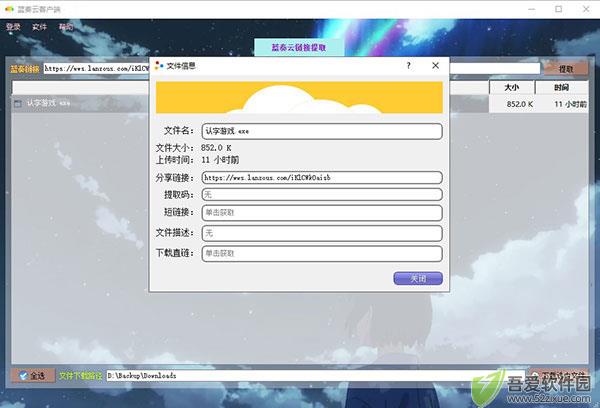600x408 pixels.
Task: Click the 文件信息 dialog title icon
Action: click(159, 66)
